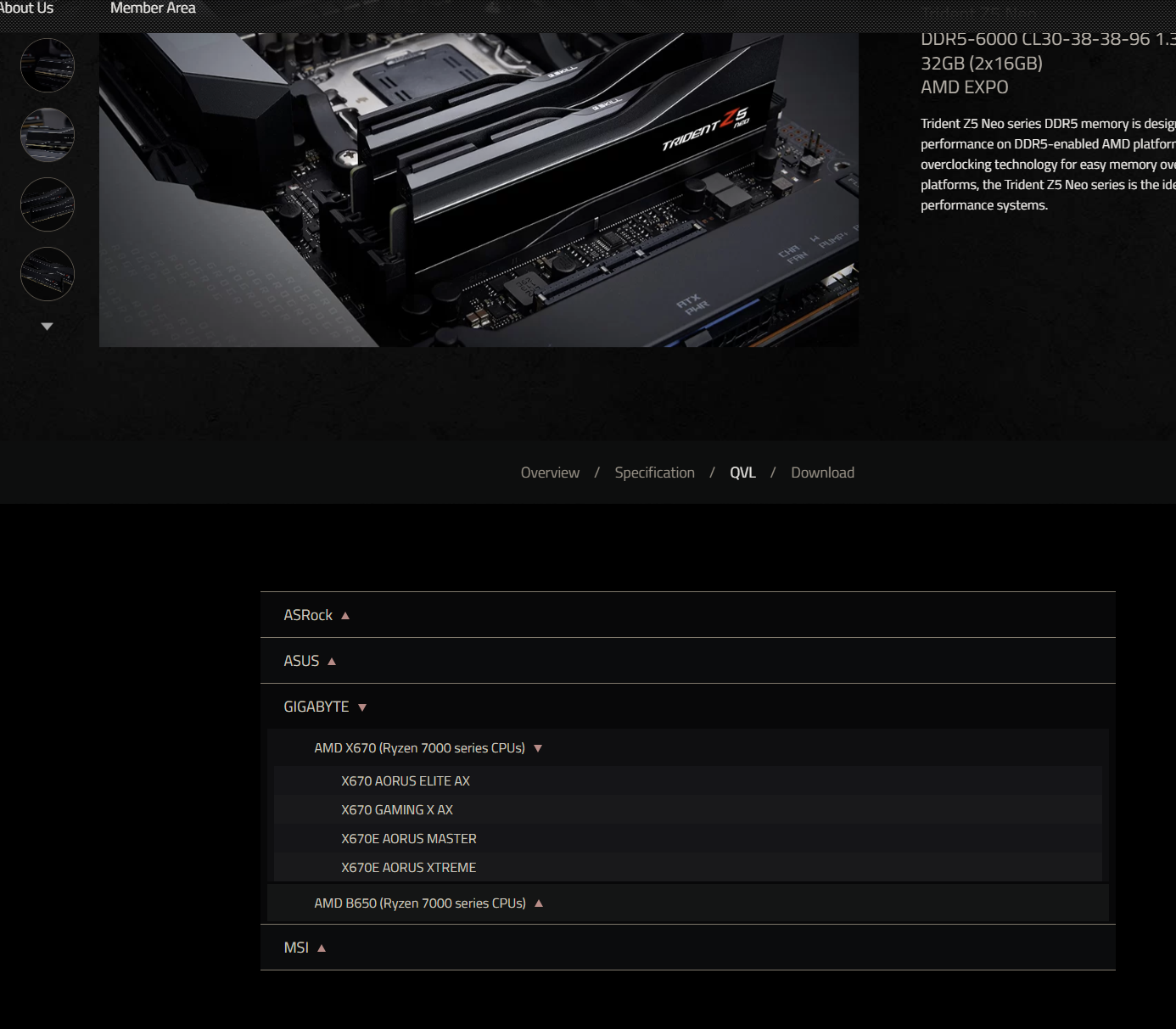View the main Trident Z5 Neo image
The image size is (1176, 1029).
click(479, 190)
